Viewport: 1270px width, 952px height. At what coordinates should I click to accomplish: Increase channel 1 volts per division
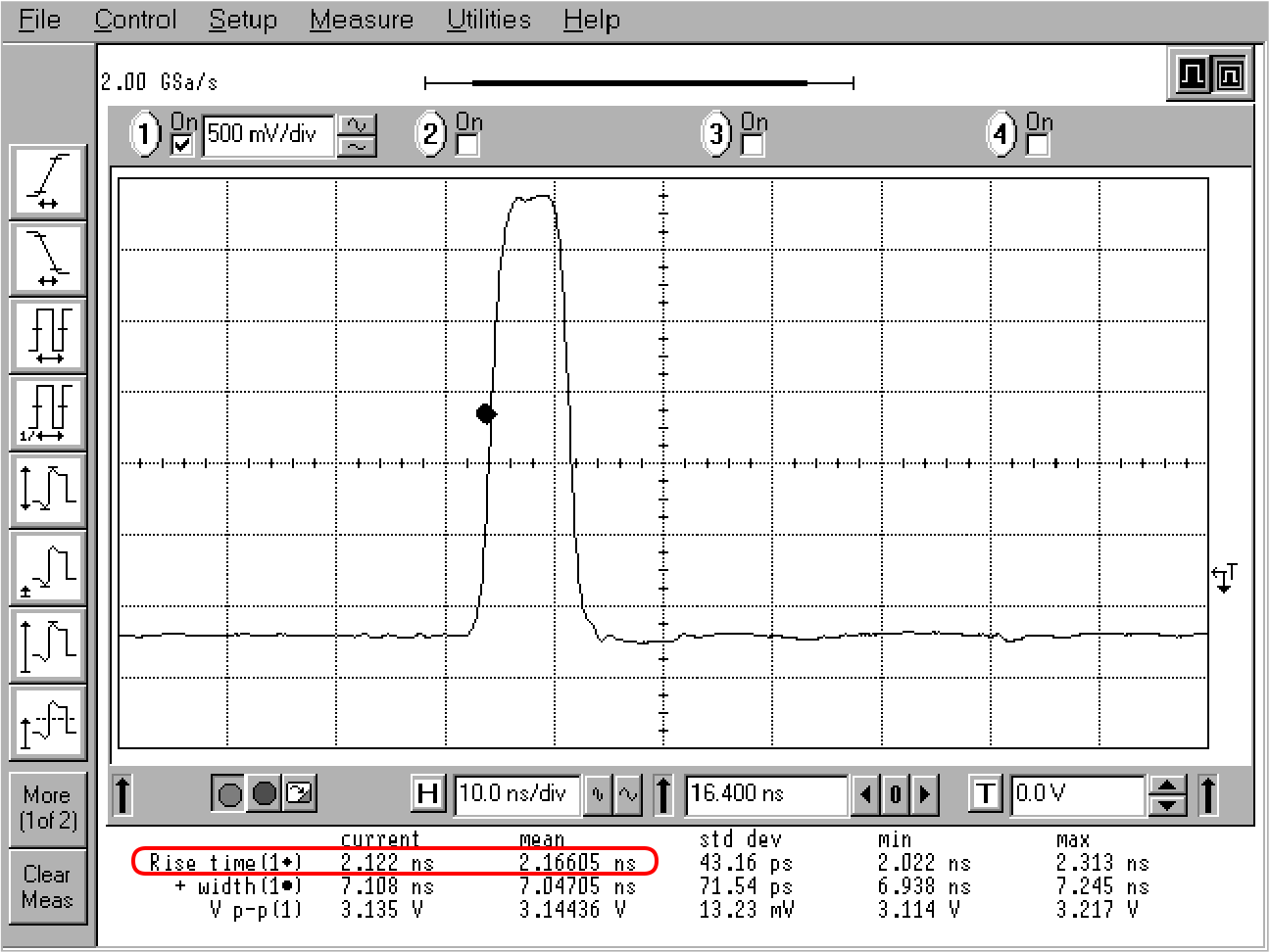pyautogui.click(x=357, y=125)
